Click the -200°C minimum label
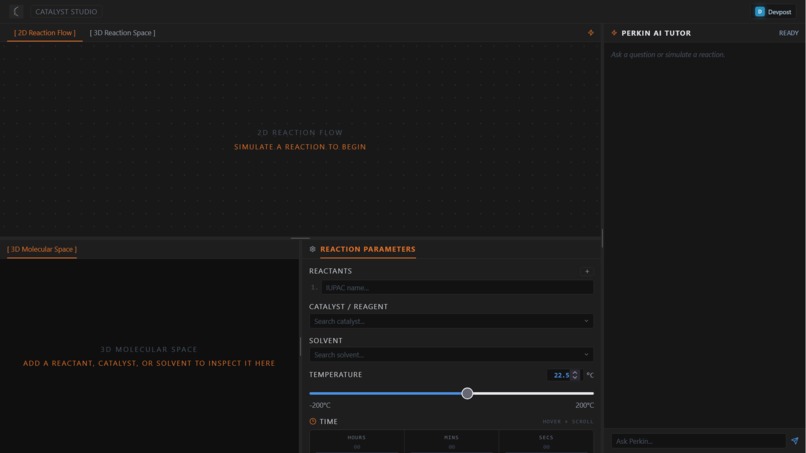806x453 pixels. (320, 405)
